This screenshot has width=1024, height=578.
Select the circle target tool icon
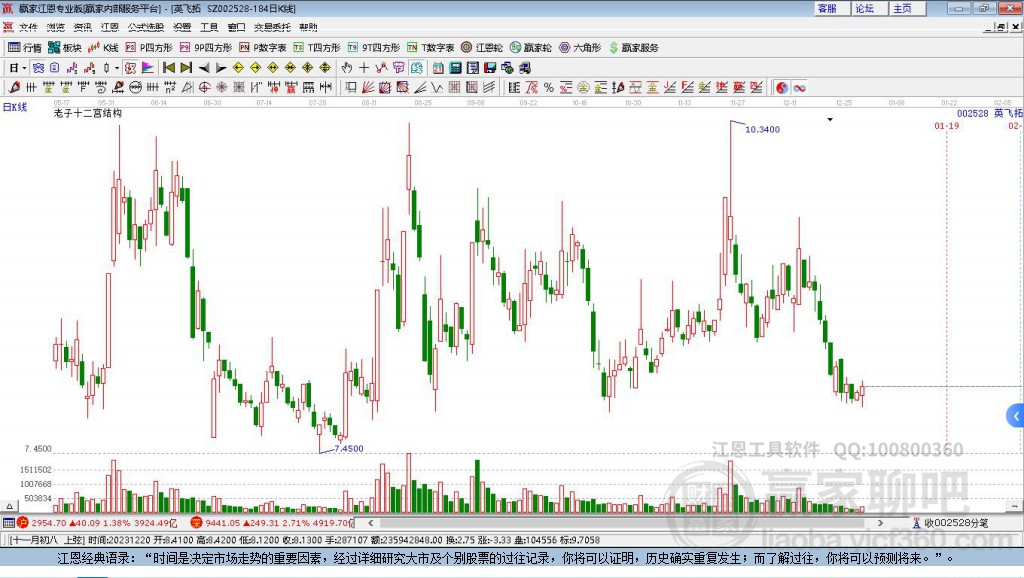tap(204, 88)
